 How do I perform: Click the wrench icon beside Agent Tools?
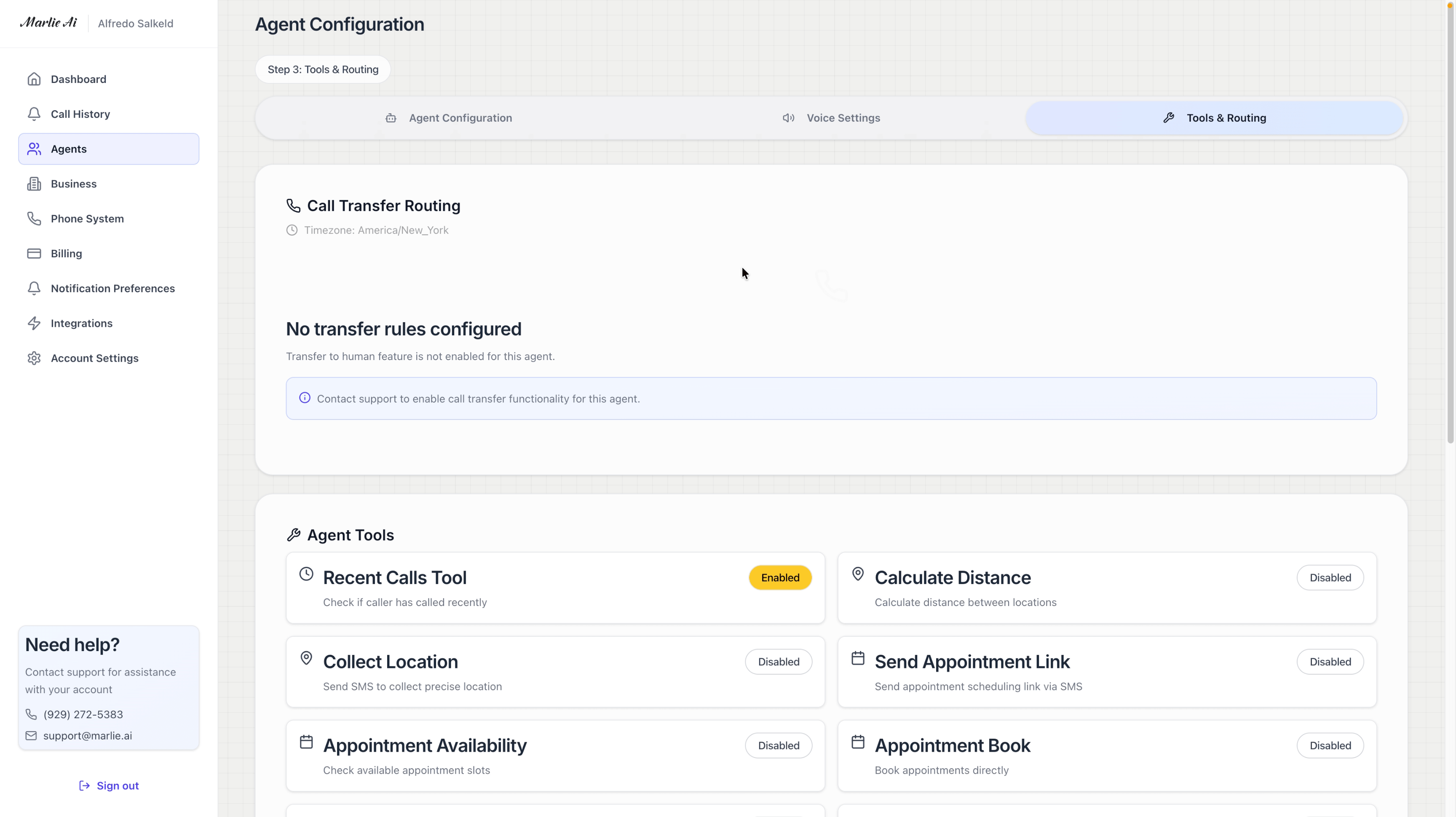pyautogui.click(x=293, y=534)
